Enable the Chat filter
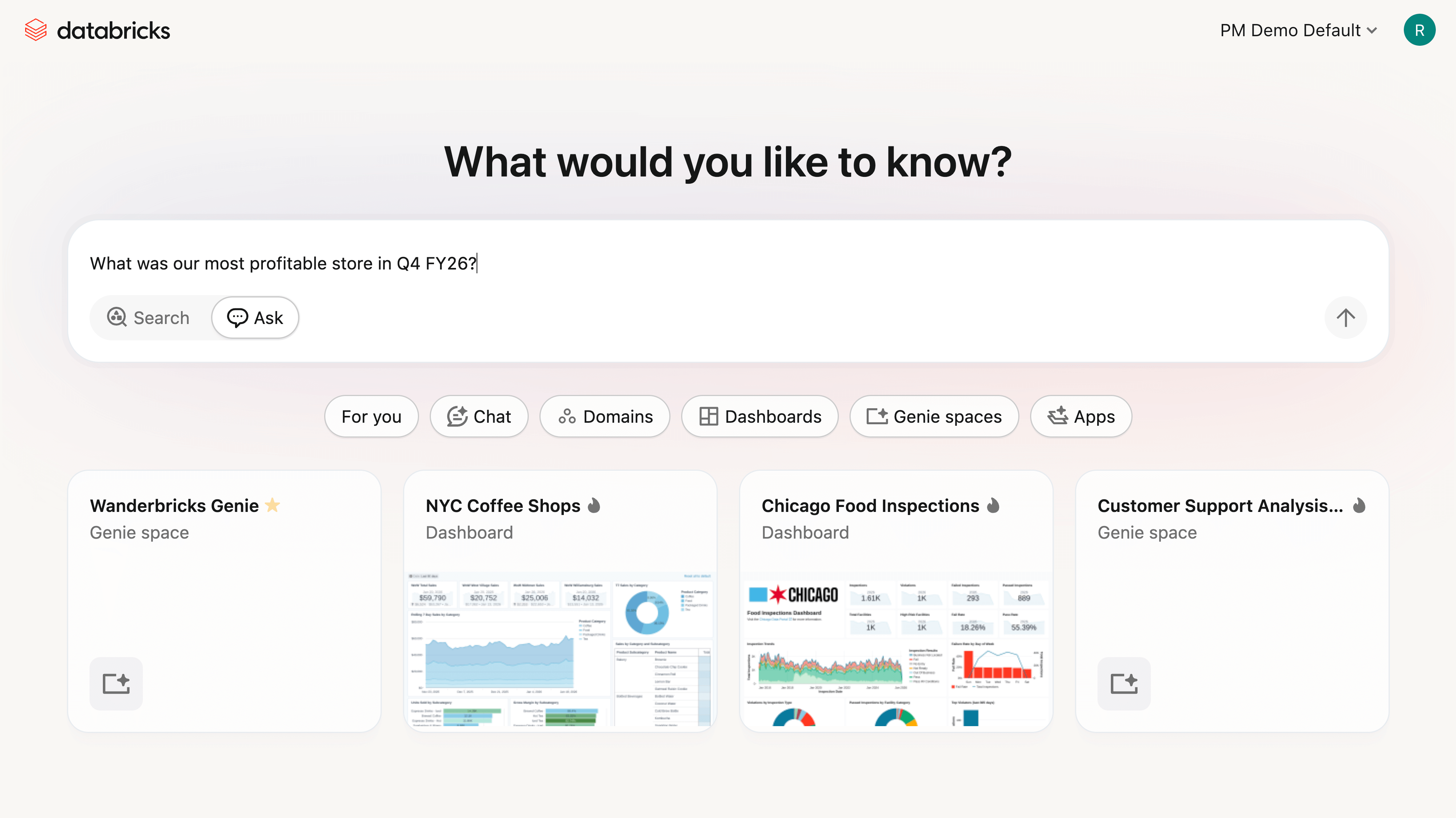 point(479,416)
